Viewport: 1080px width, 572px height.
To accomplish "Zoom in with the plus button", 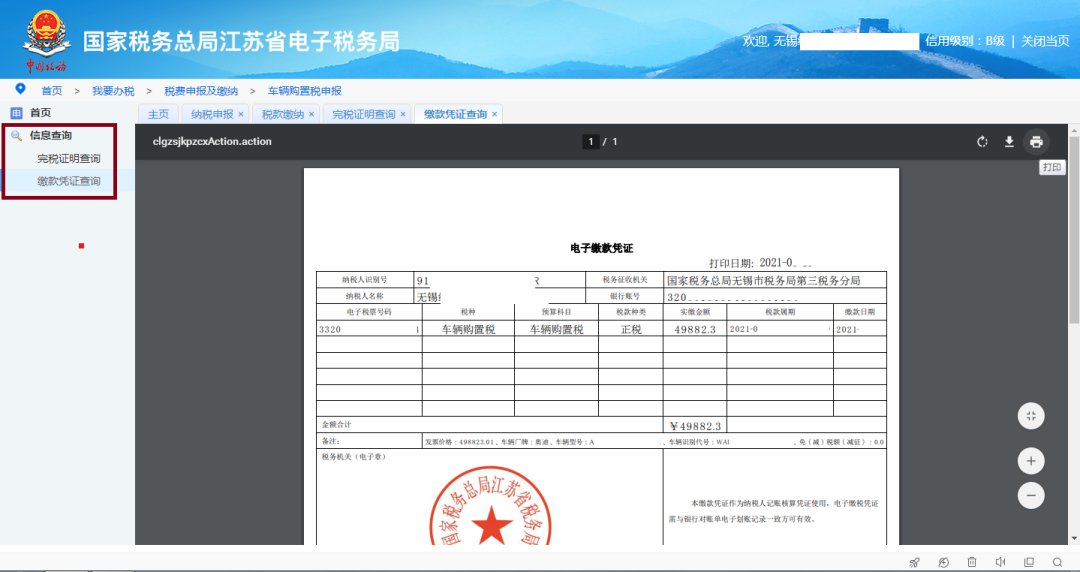I will [1030, 461].
